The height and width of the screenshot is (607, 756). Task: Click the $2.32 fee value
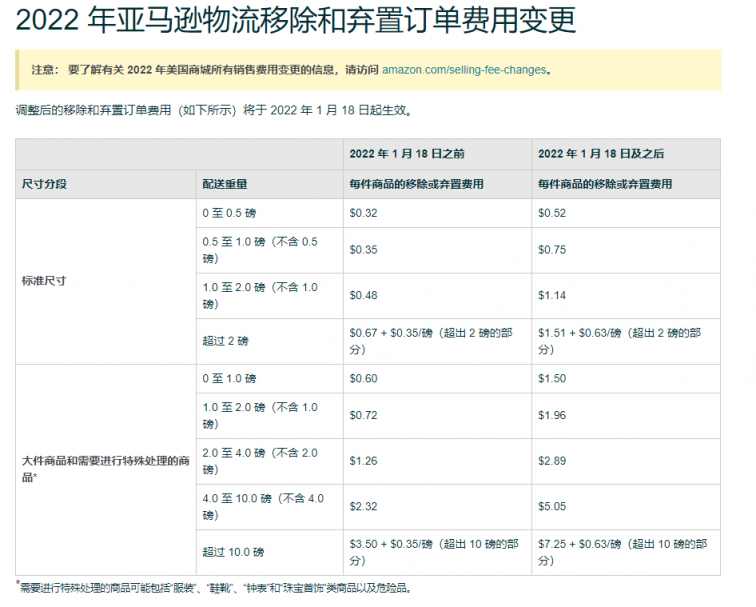coord(364,507)
